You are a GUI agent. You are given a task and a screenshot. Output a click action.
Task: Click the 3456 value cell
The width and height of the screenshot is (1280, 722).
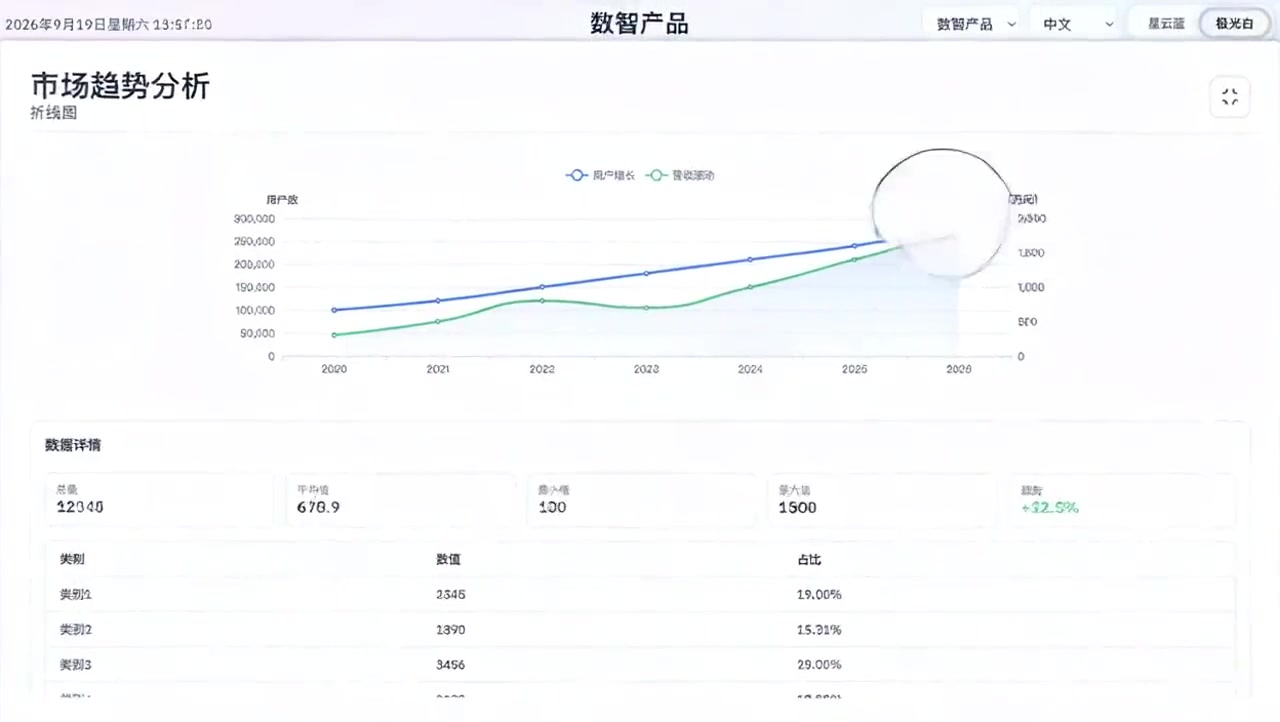pos(450,665)
